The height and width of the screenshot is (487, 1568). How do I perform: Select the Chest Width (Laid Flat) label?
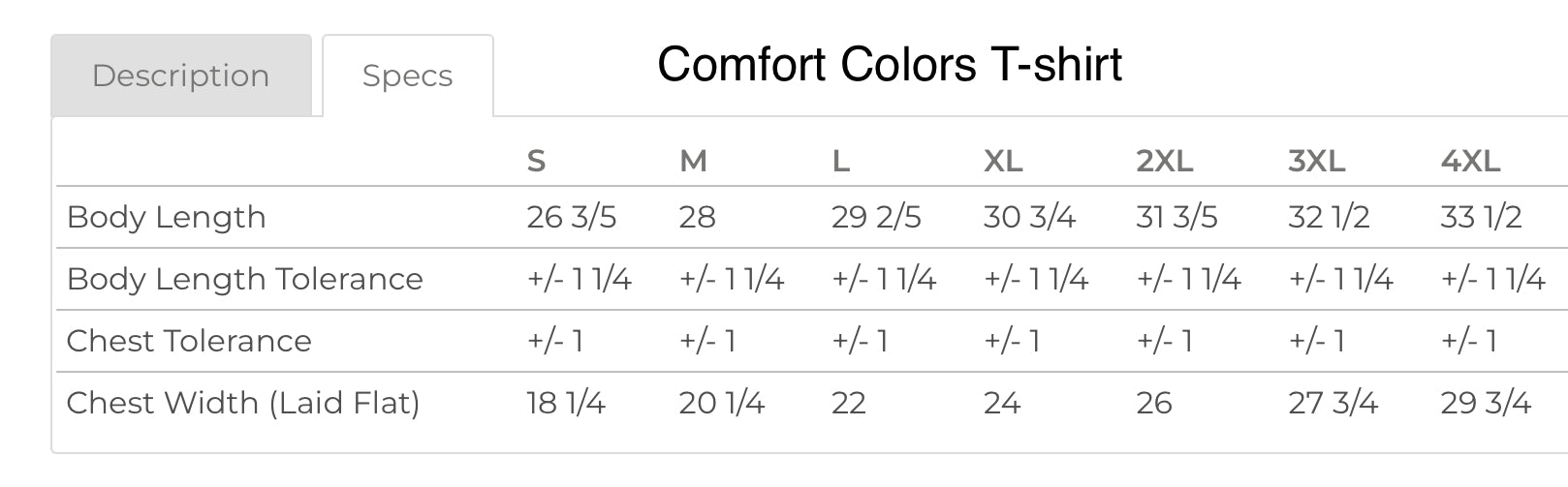[242, 403]
